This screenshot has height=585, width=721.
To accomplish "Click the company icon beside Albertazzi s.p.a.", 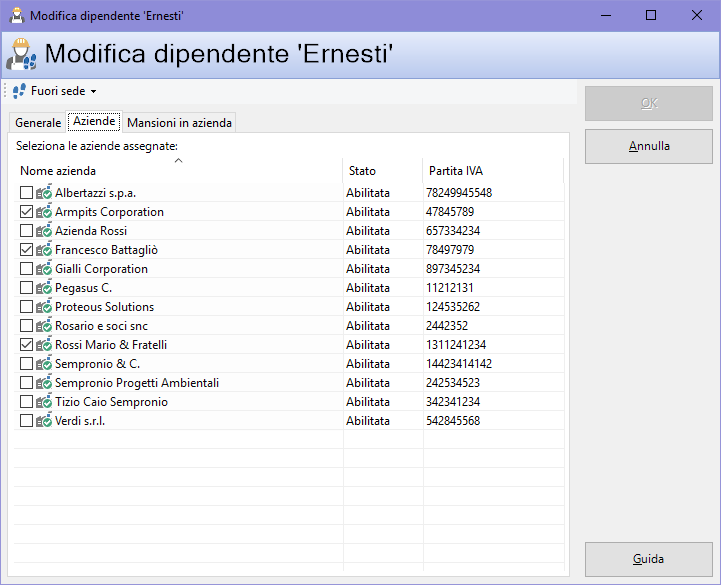I will coord(44,193).
